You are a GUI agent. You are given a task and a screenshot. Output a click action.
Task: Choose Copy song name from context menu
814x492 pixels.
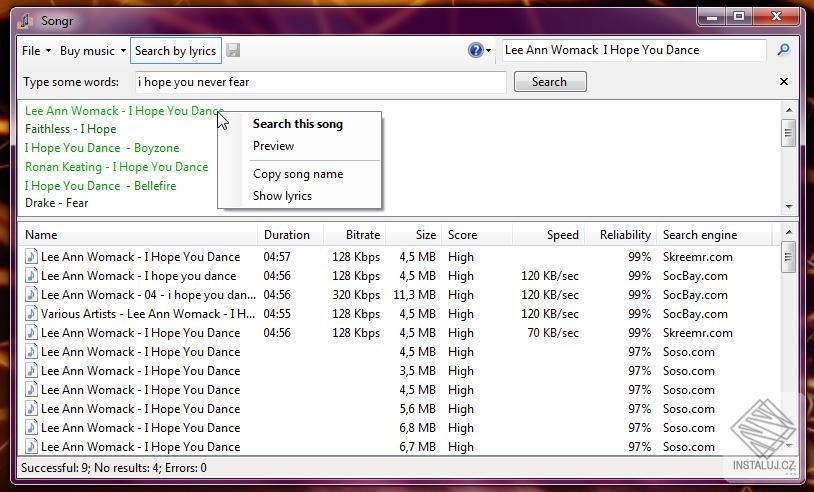pos(298,174)
